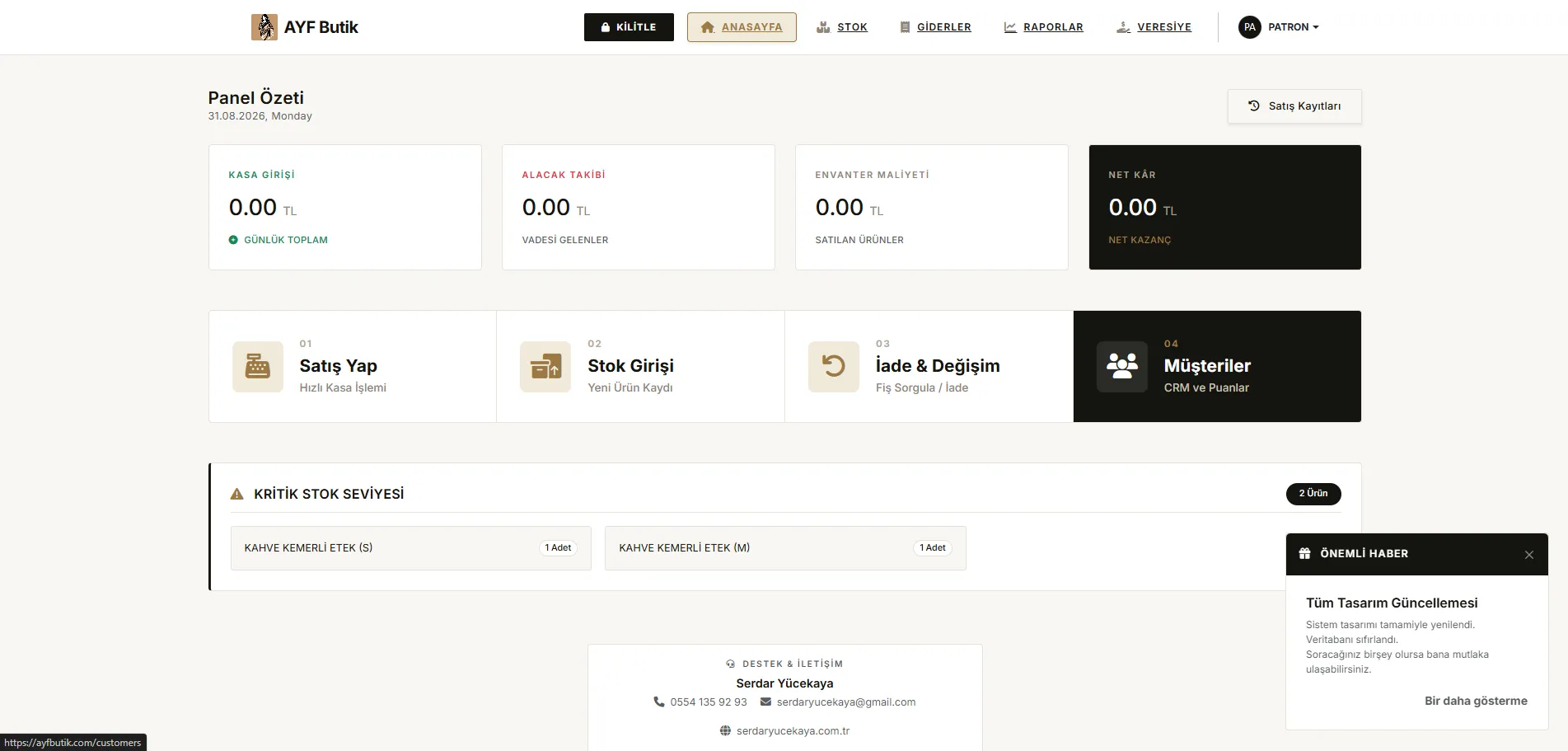Click the AYF Butik logo image
Viewport: 1568px width, 751px height.
click(x=264, y=27)
